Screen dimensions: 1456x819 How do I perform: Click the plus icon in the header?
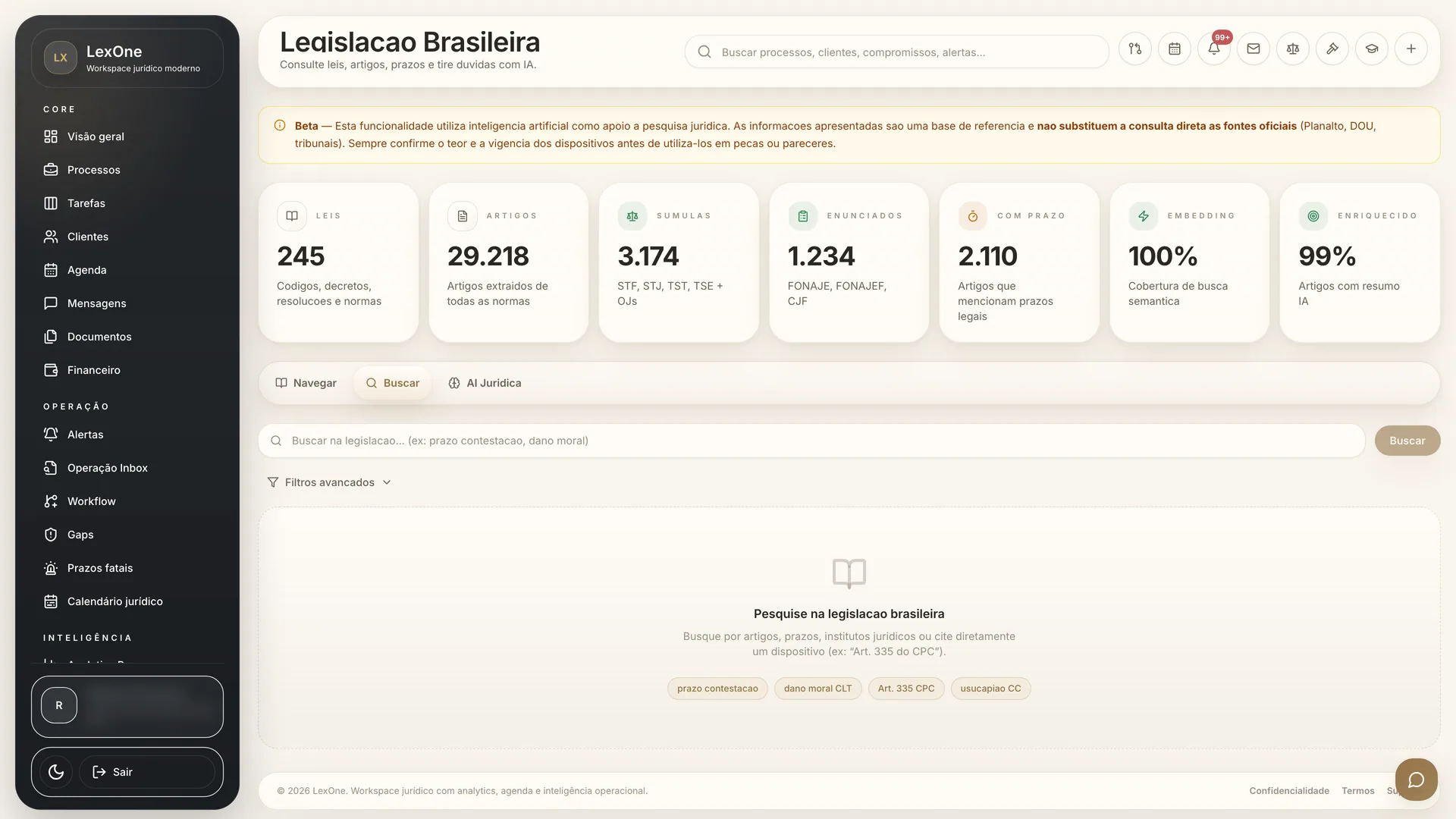tap(1411, 49)
